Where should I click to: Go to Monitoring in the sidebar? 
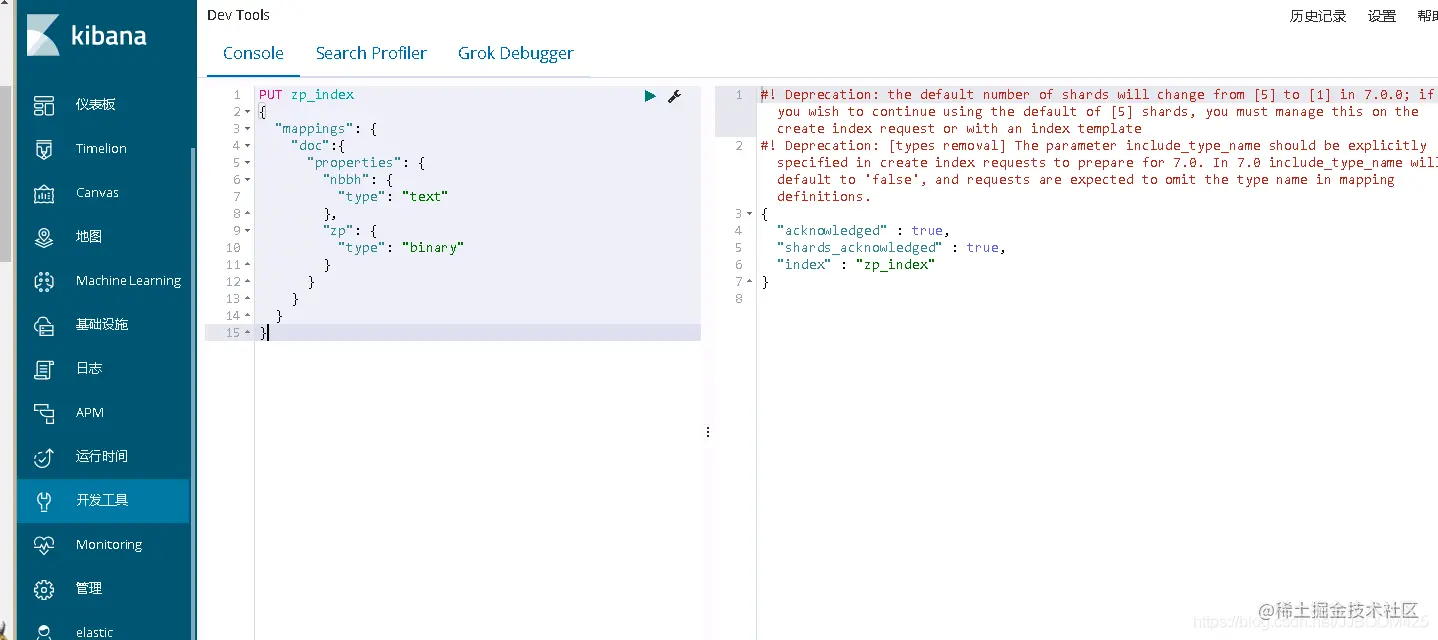point(109,545)
